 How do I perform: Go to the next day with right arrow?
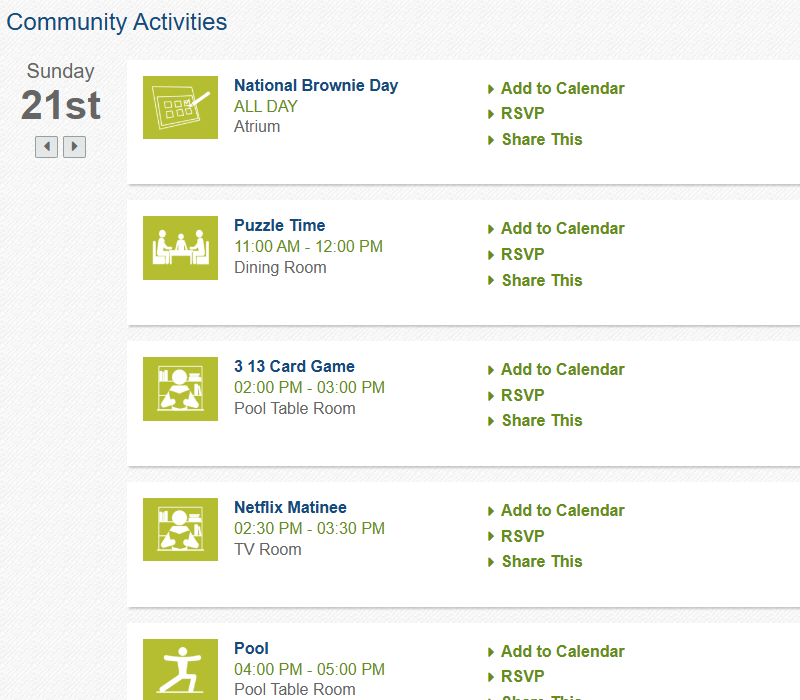(x=74, y=147)
